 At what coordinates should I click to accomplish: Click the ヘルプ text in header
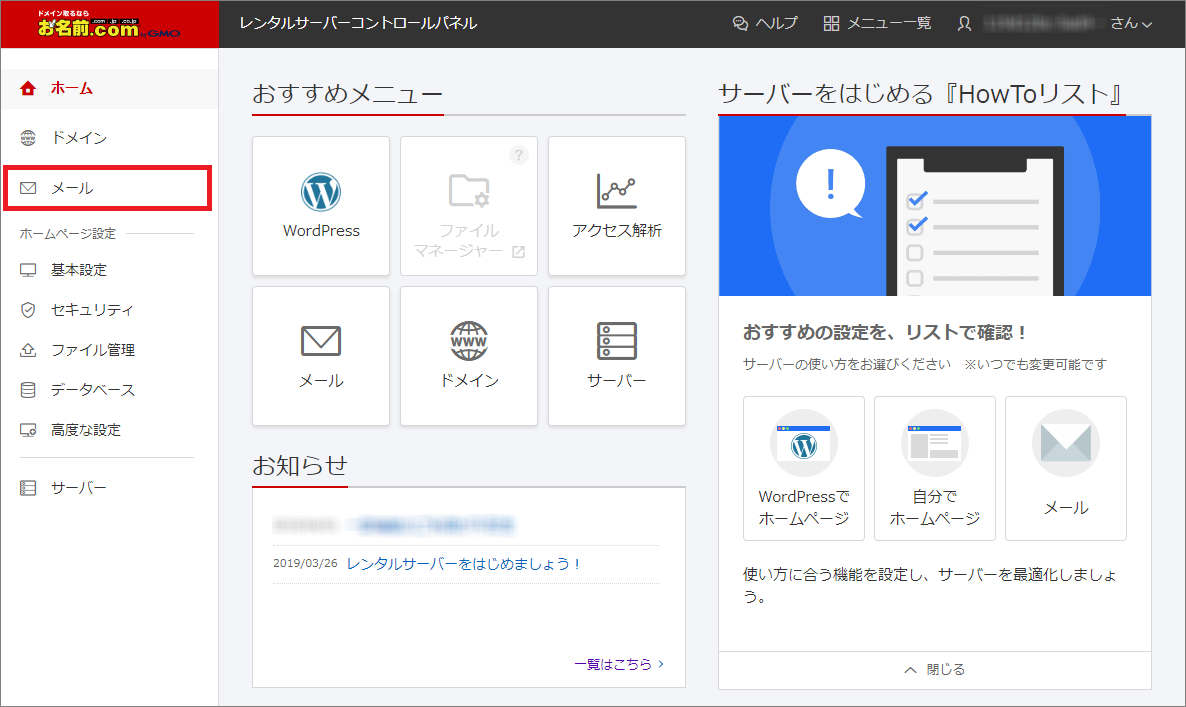pos(777,23)
